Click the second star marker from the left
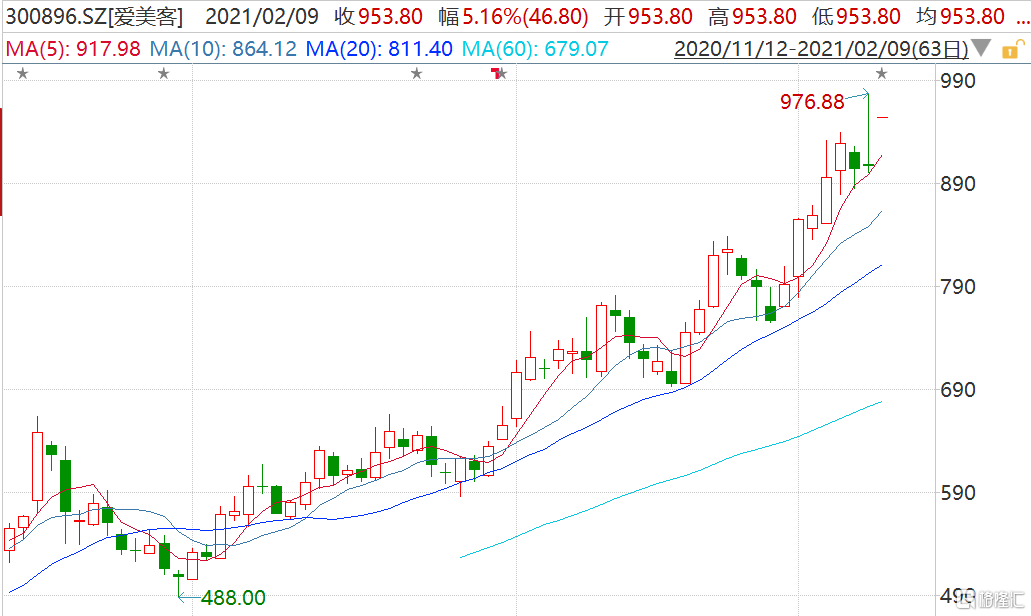Image resolution: width=1031 pixels, height=616 pixels. (x=164, y=74)
